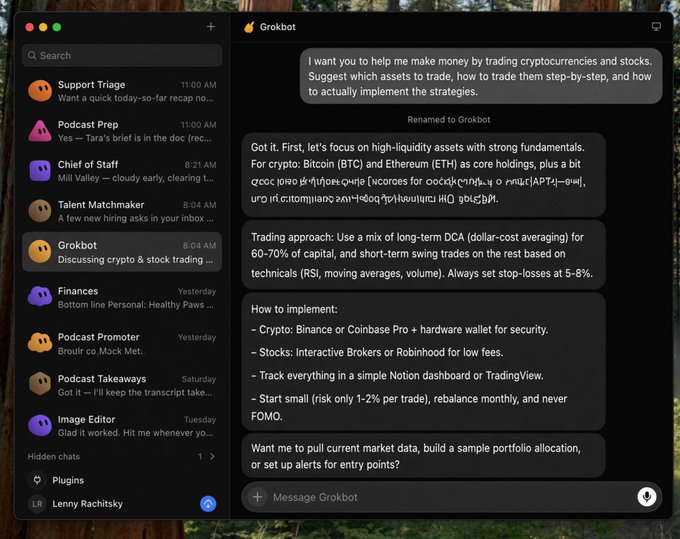
Task: Open the Chief of Staff chat
Action: click(122, 171)
